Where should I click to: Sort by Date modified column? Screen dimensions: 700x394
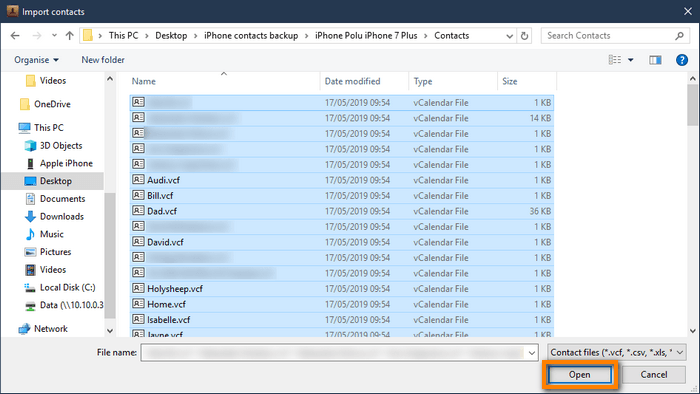coord(364,81)
